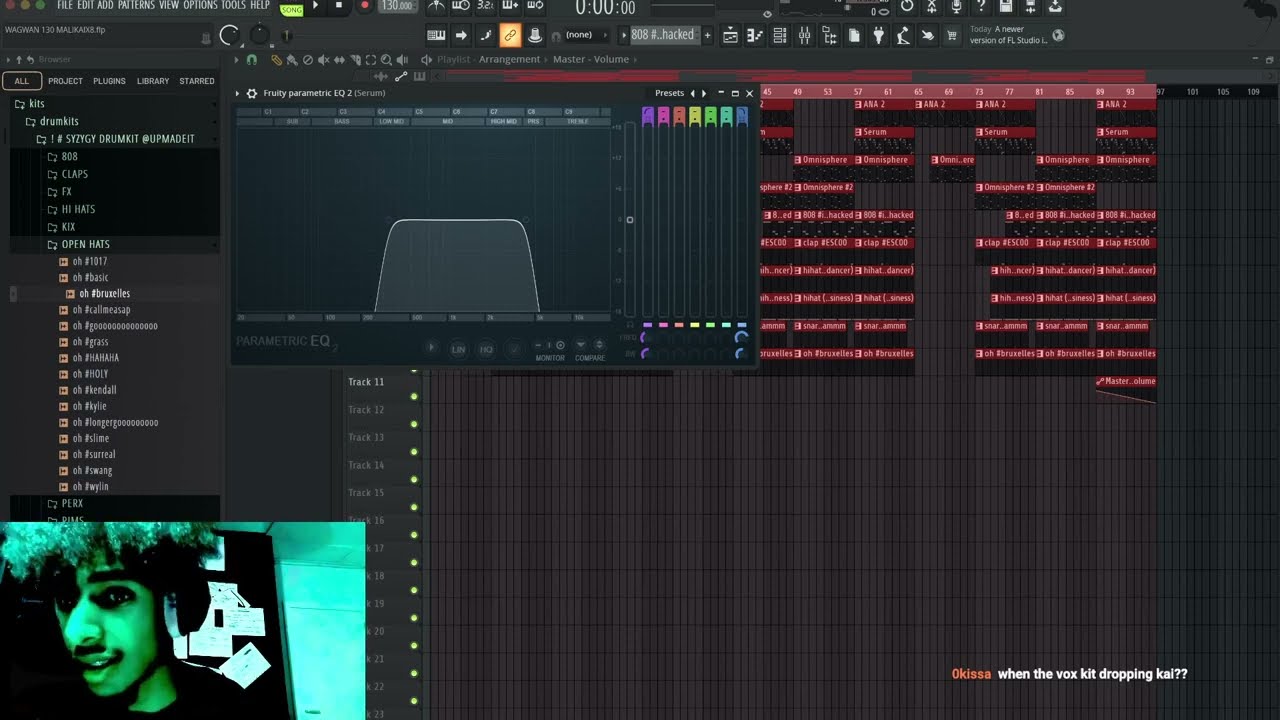Select sample 'oh #surreal'

pyautogui.click(x=93, y=454)
